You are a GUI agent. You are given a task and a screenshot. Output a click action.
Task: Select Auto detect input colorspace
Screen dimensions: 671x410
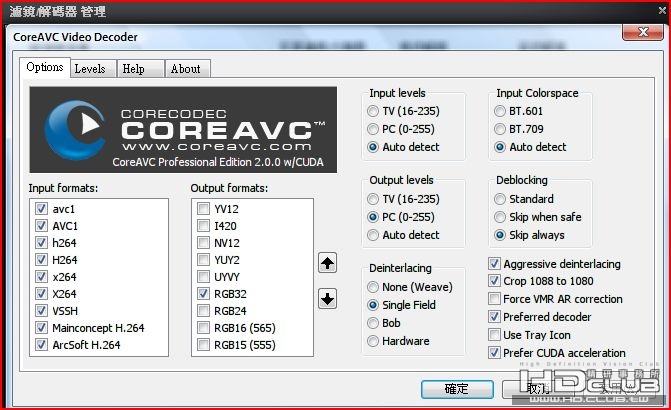pos(500,147)
